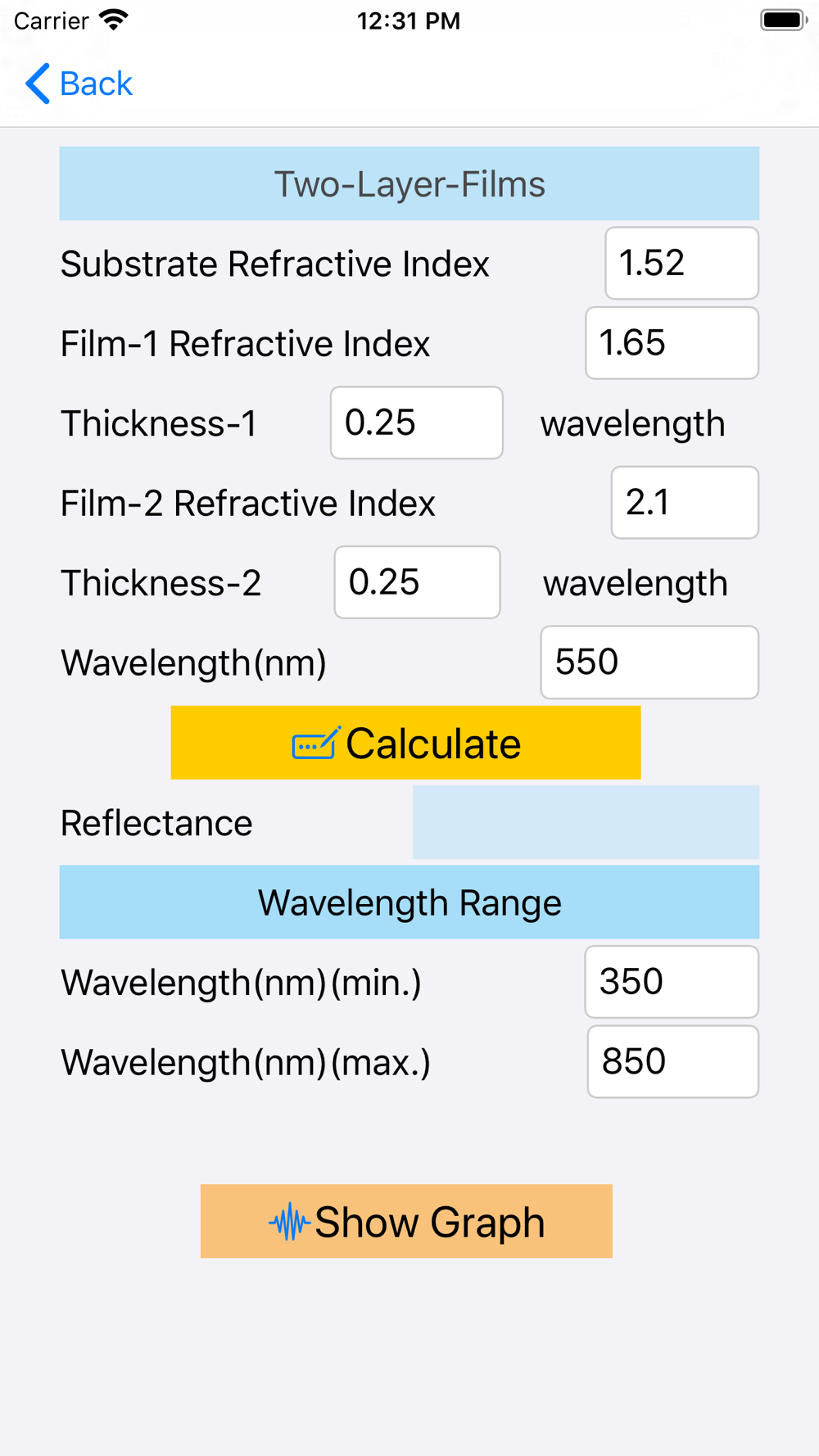The width and height of the screenshot is (819, 1456).
Task: Edit the Substrate Refractive Index field
Action: [x=681, y=263]
